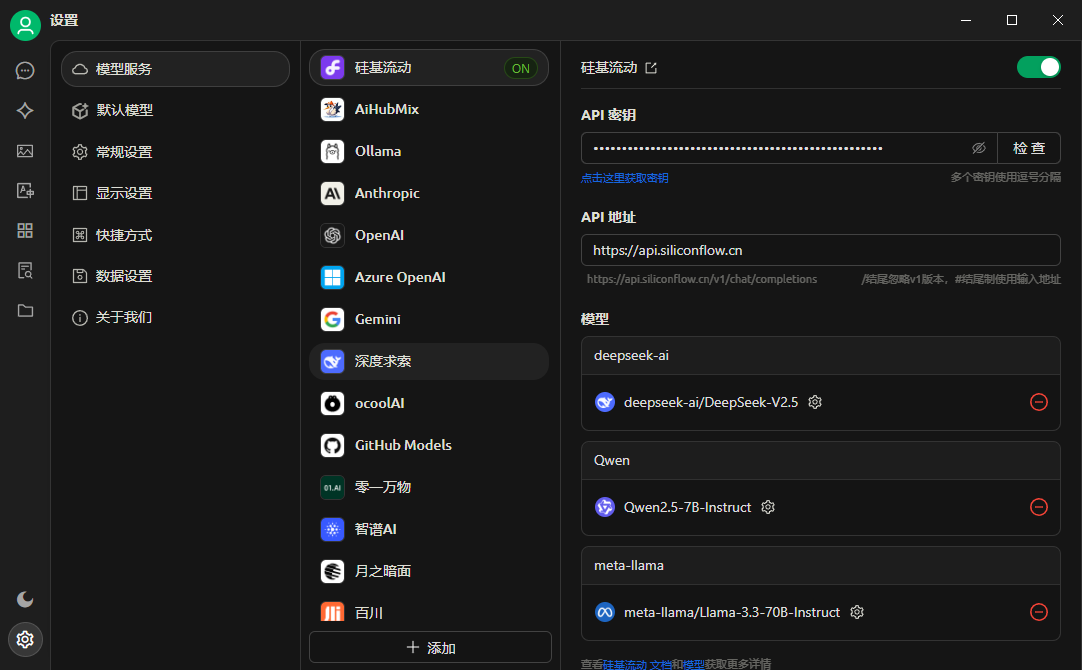Click the settings gear next to DeepSeek-V2.5
This screenshot has width=1082, height=670.
click(815, 402)
